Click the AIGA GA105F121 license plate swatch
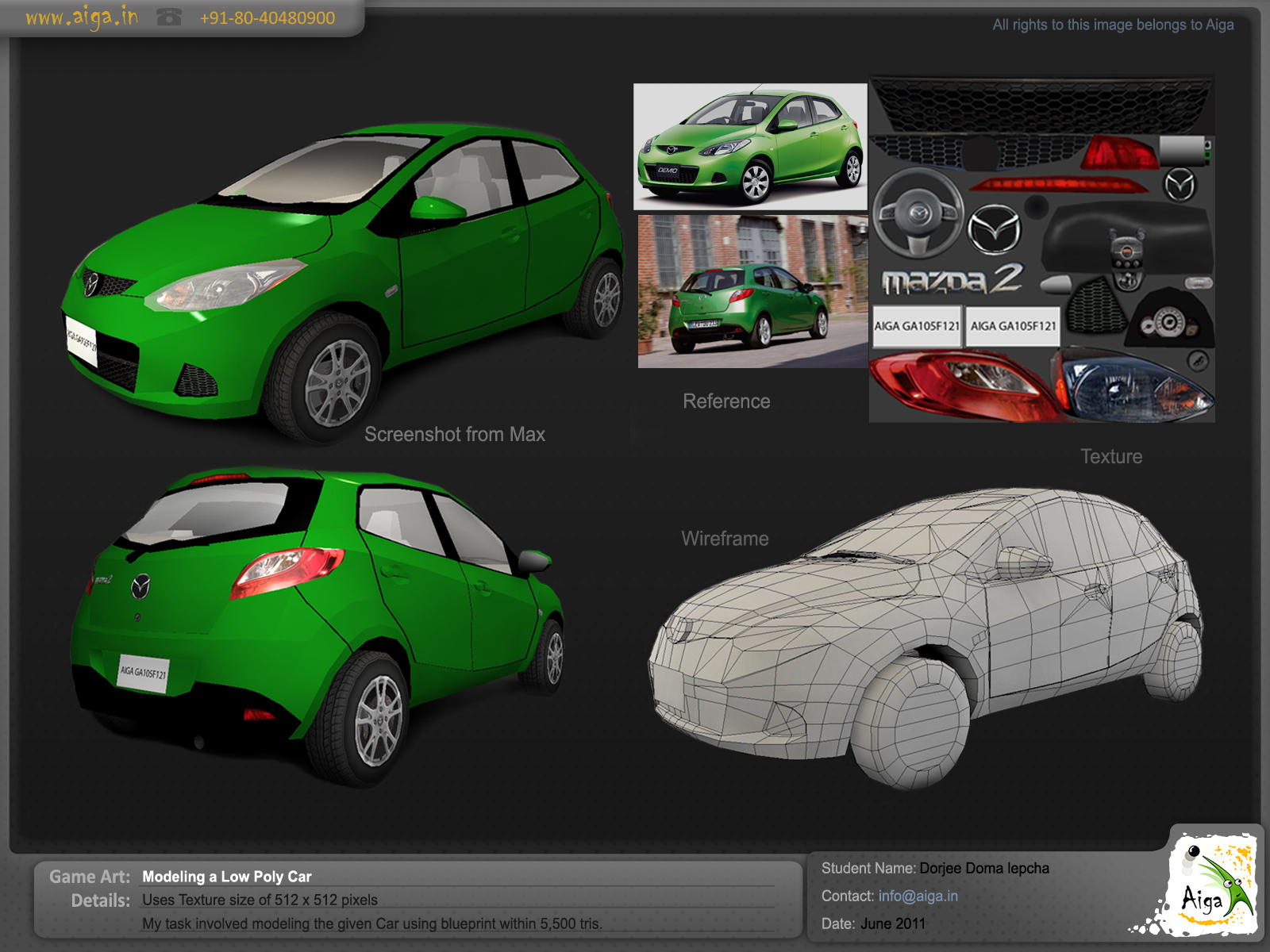The image size is (1270, 952). [918, 325]
